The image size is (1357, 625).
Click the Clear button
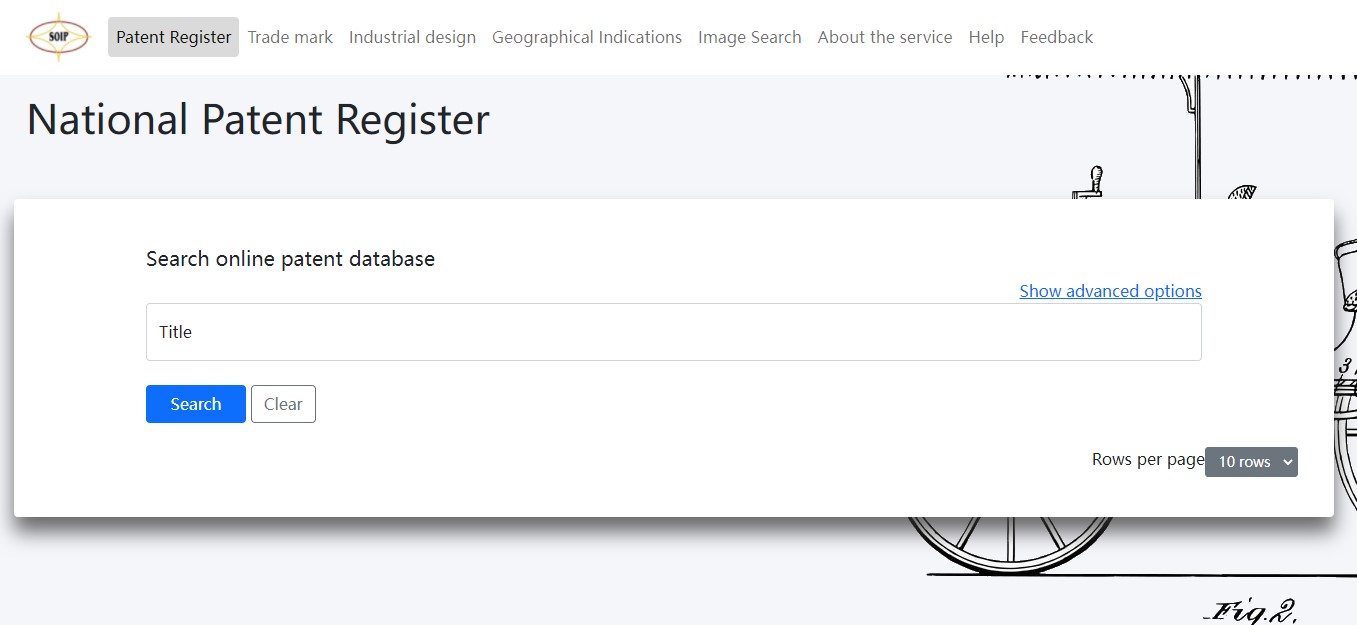click(x=283, y=404)
